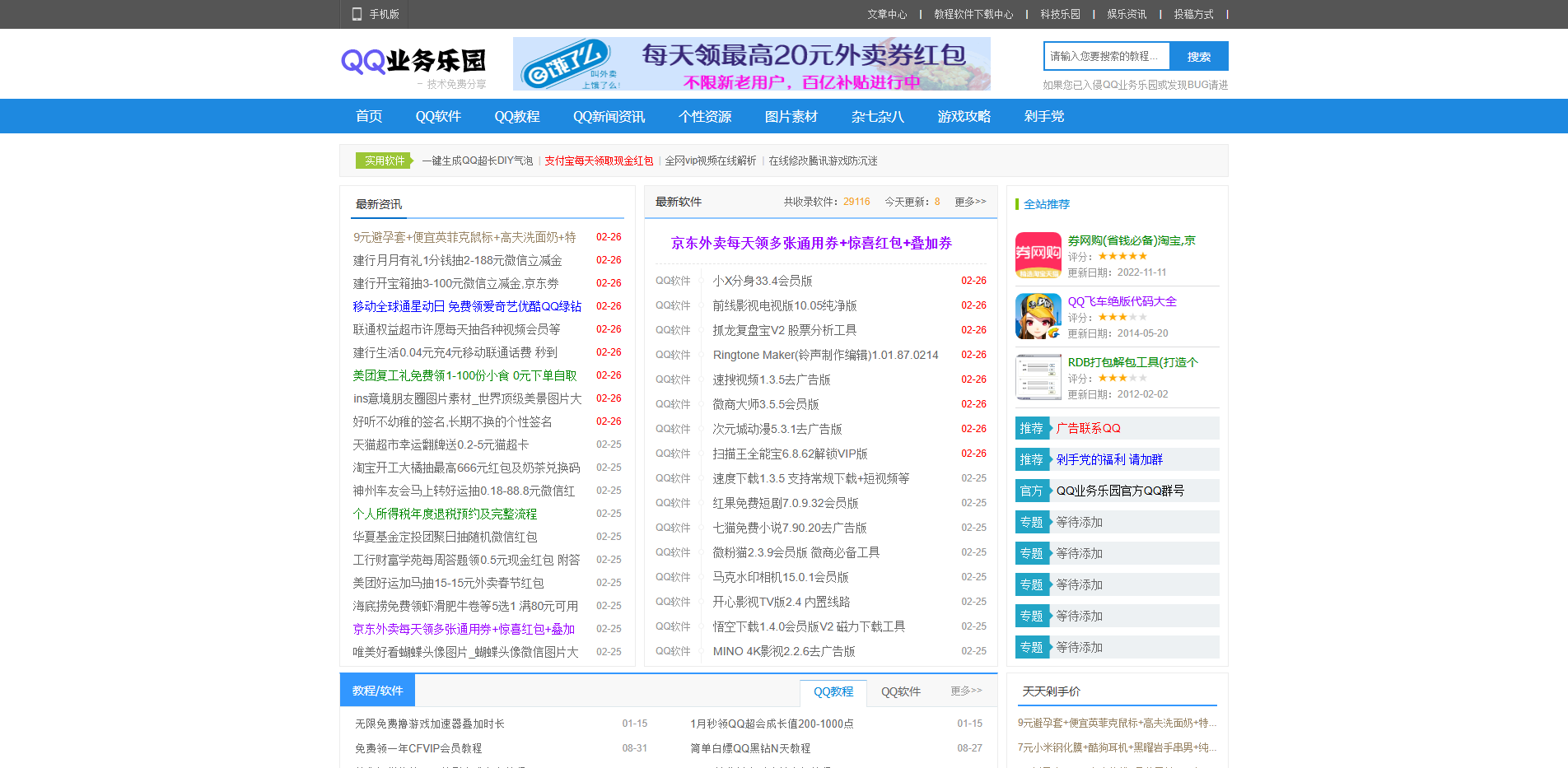This screenshot has width=1568, height=768.
Task: Click the QQ飞车 app icon
Action: coord(1038,316)
